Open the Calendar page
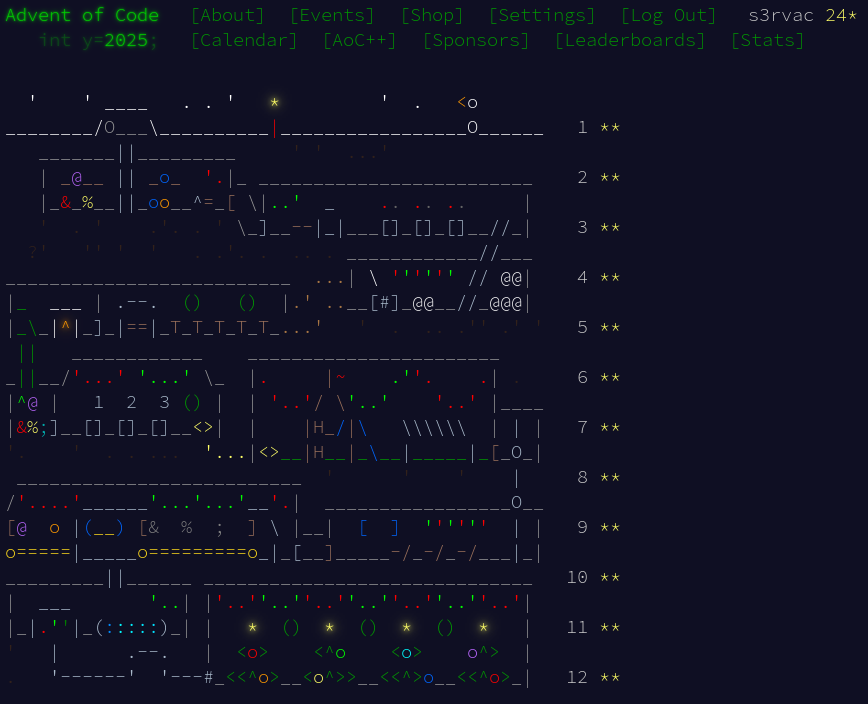 coord(244,40)
